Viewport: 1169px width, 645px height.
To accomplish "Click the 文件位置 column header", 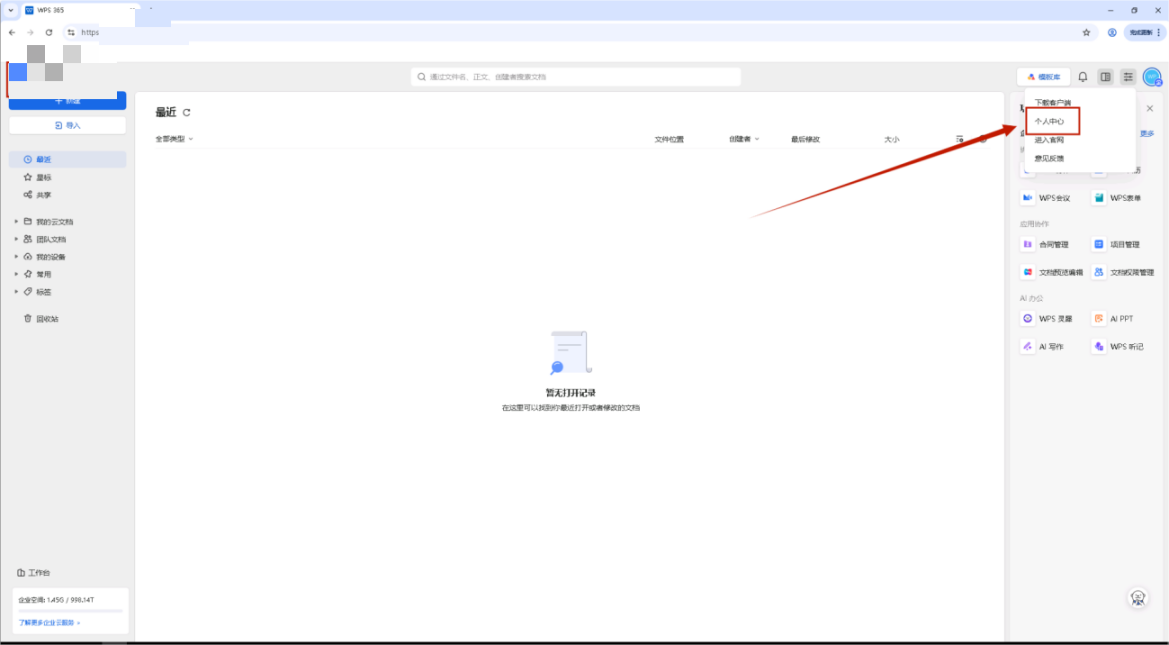I will (x=669, y=139).
